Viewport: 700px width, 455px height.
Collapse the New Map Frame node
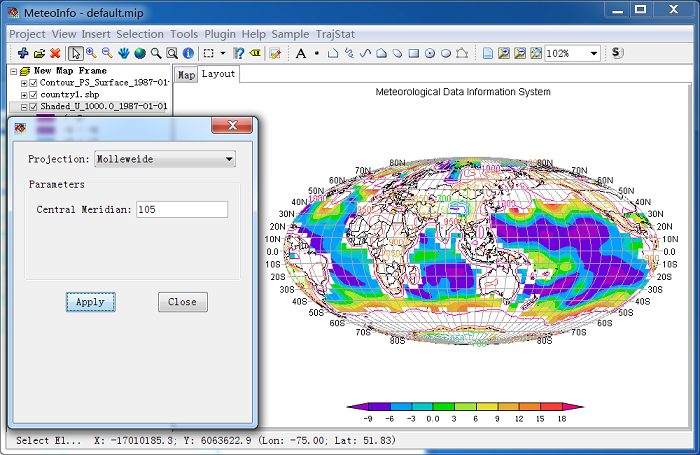point(13,71)
